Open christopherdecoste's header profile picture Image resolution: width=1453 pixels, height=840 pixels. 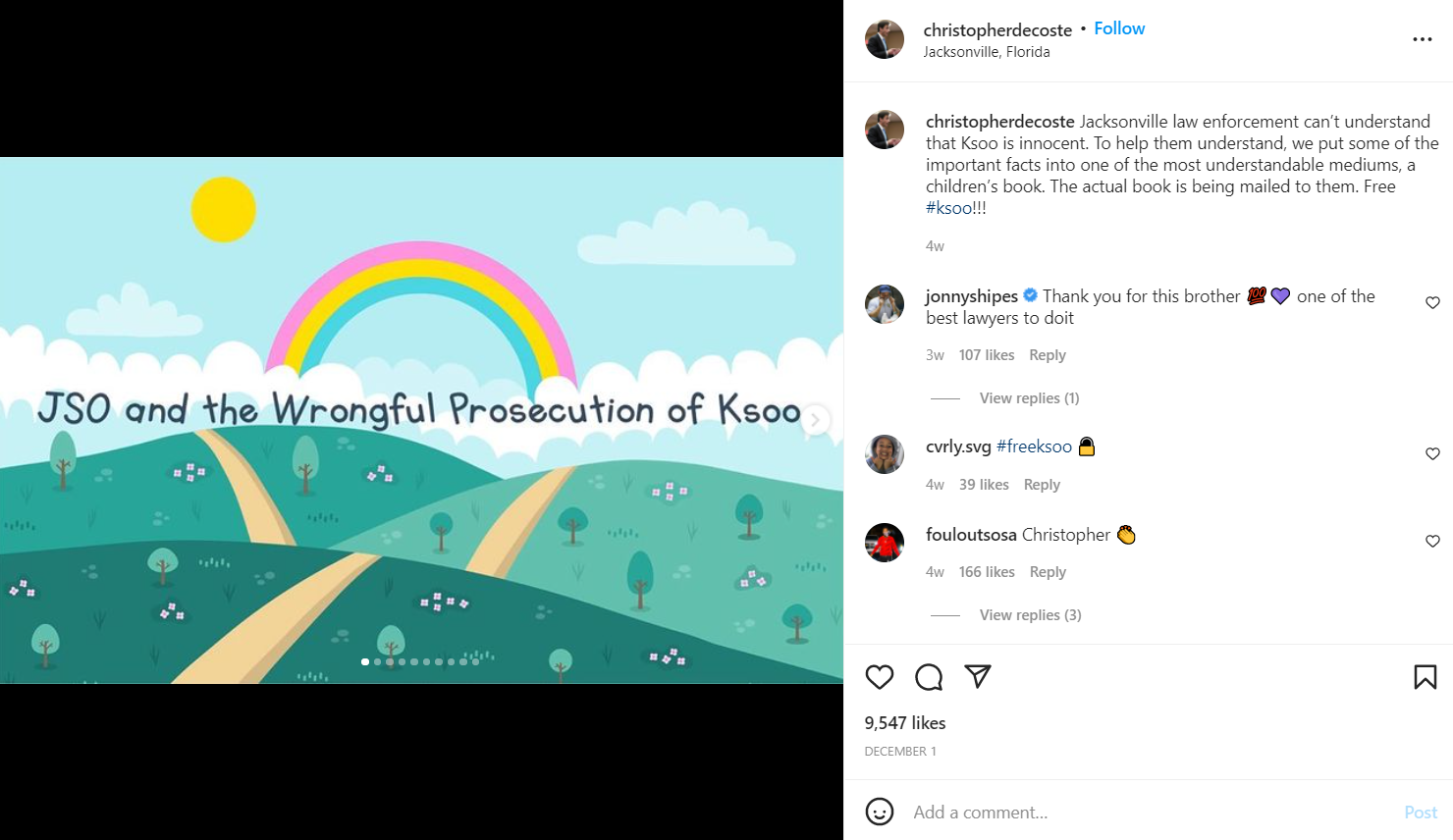885,39
